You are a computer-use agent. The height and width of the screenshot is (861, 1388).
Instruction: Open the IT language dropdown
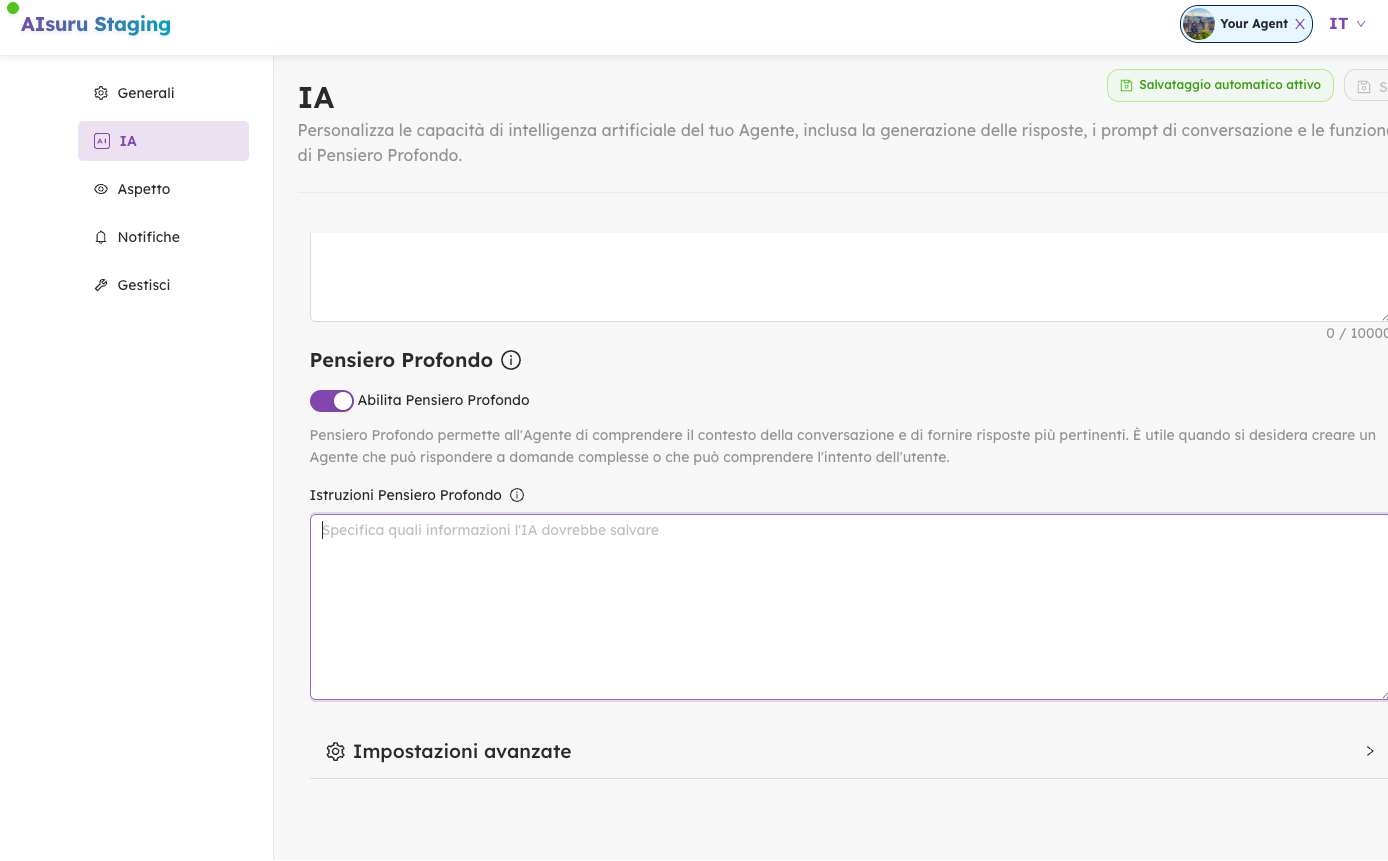click(x=1346, y=24)
